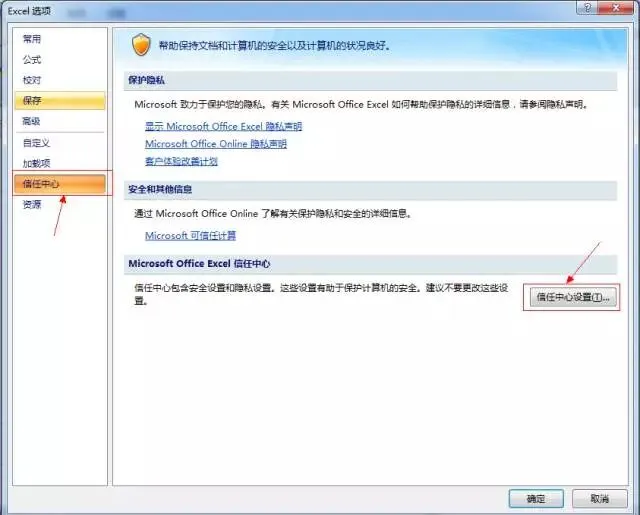The height and width of the screenshot is (515, 640).
Task: Click the Excel 选项 title text
Action: click(29, 11)
